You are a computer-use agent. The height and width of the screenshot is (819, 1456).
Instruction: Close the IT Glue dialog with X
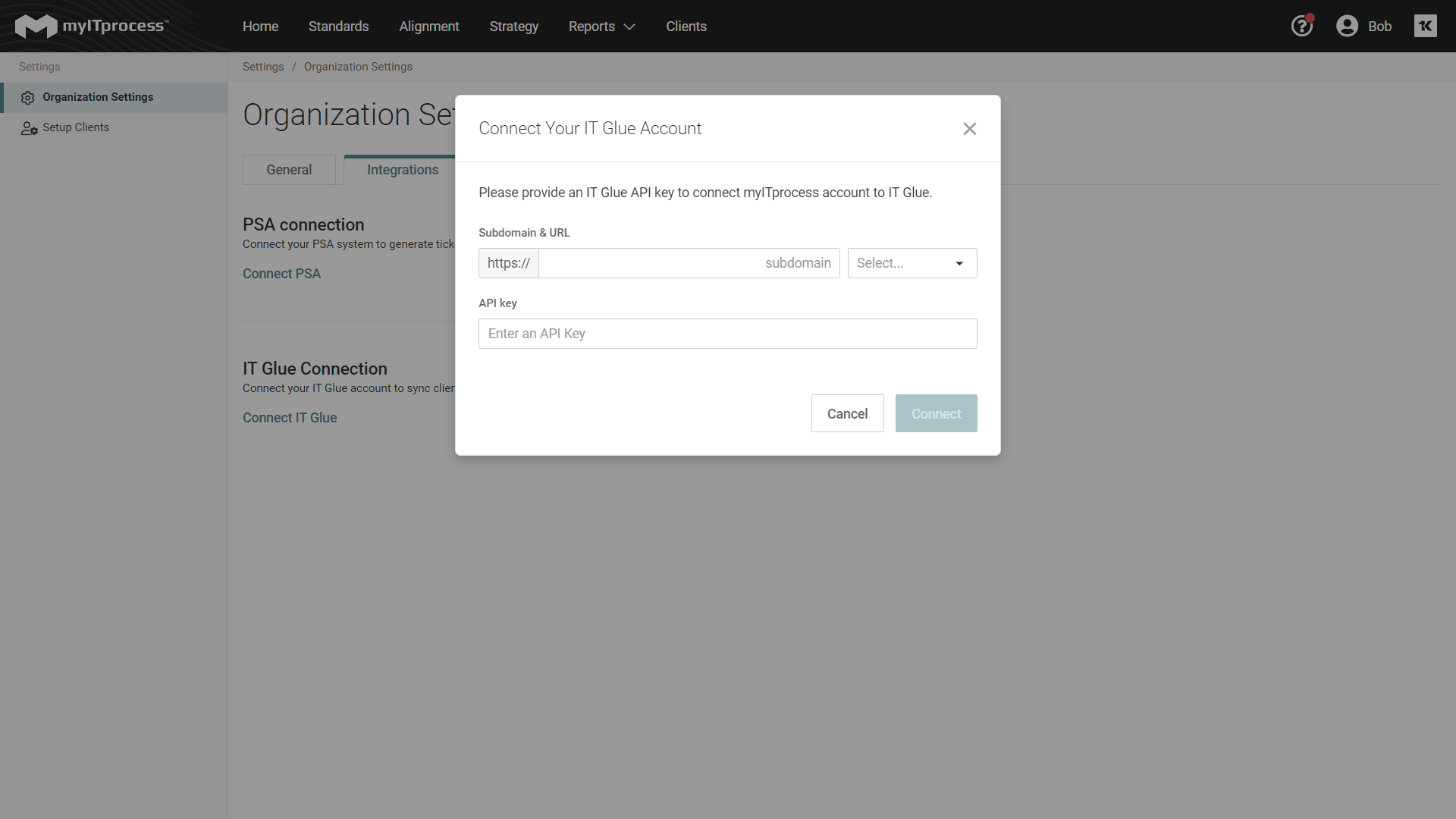[x=969, y=129]
